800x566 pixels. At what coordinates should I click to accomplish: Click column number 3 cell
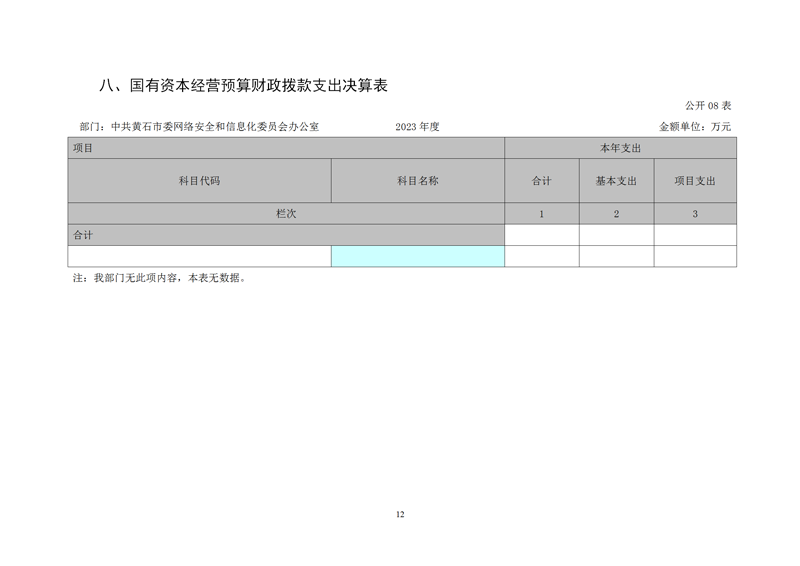coord(695,213)
